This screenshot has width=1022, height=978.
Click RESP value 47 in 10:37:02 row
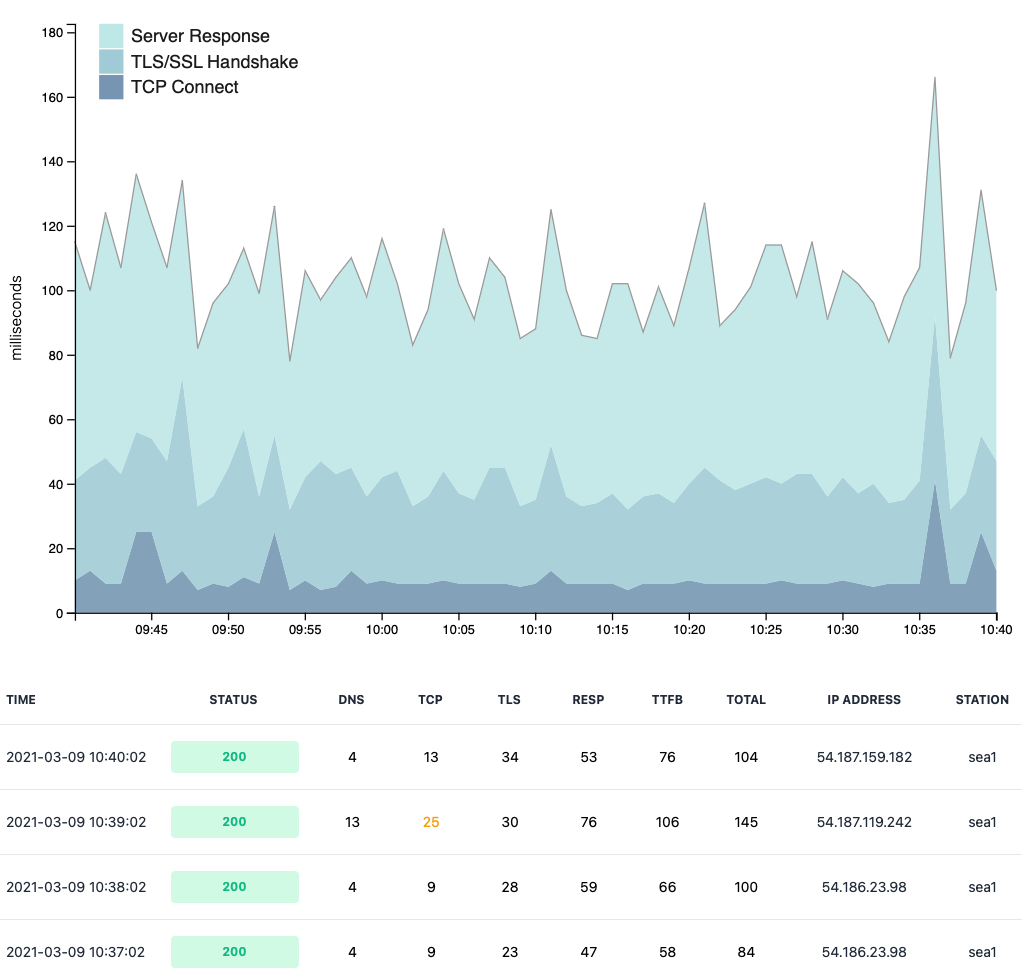coord(589,952)
